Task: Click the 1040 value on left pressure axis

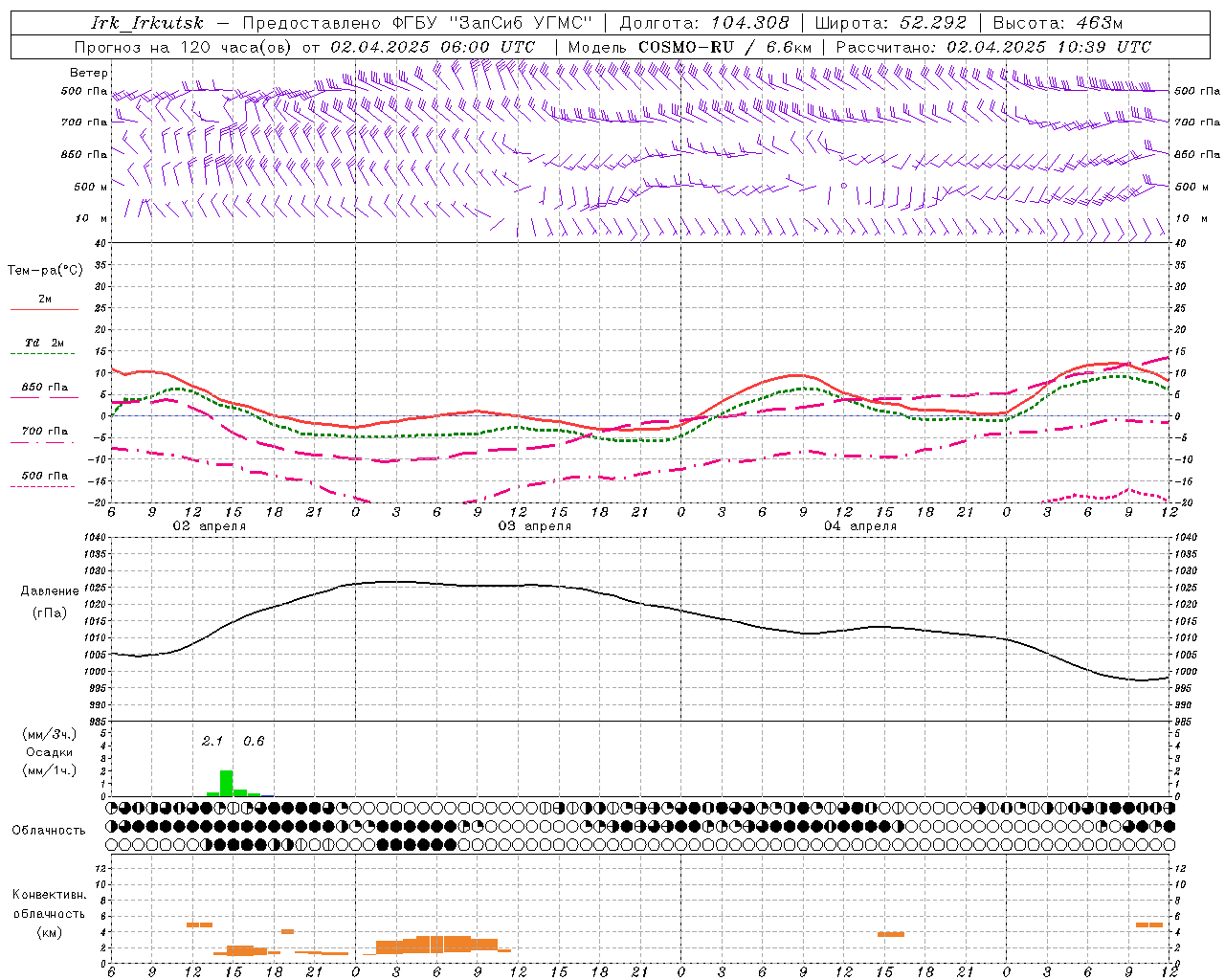Action: point(95,538)
